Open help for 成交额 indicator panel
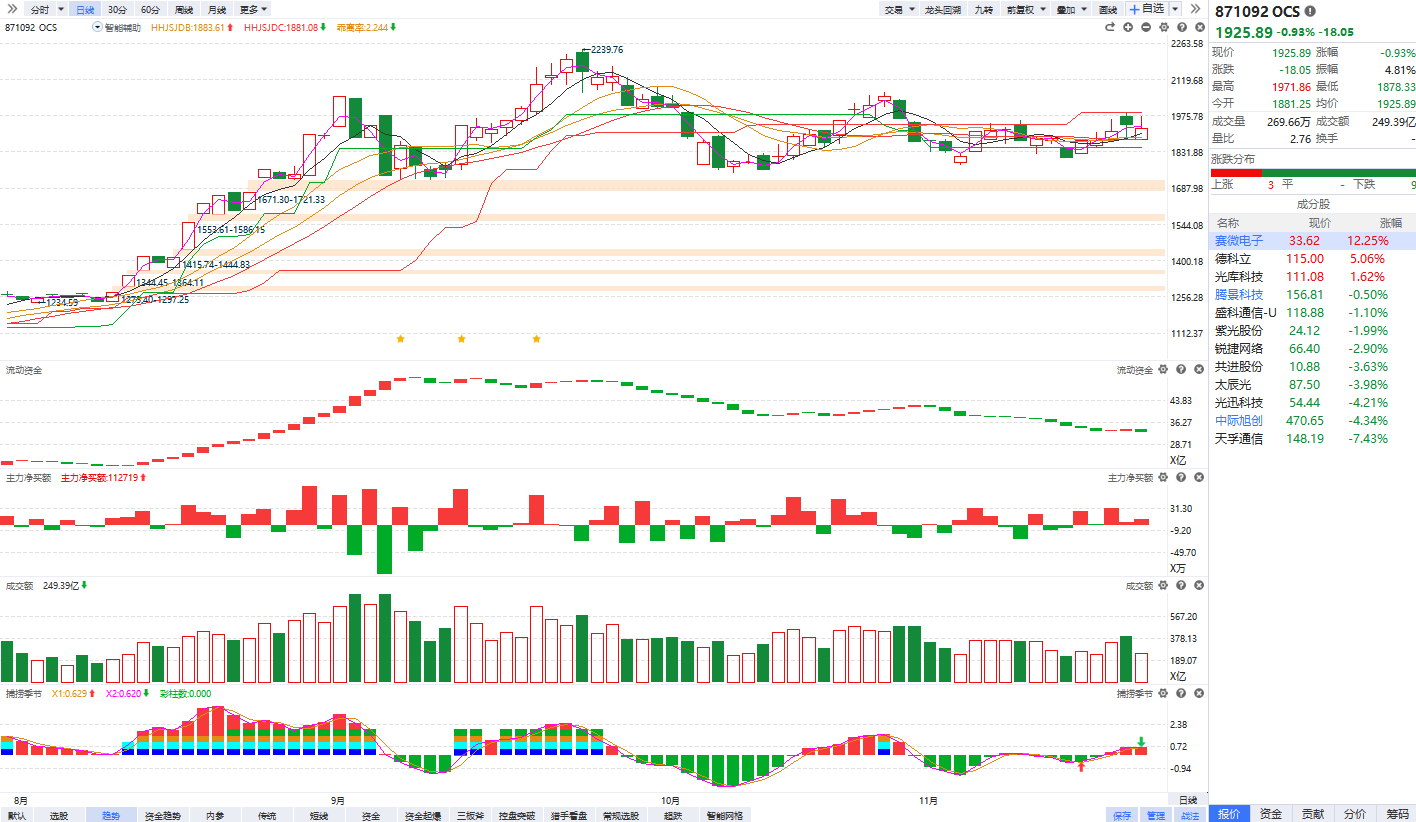 (x=1182, y=586)
